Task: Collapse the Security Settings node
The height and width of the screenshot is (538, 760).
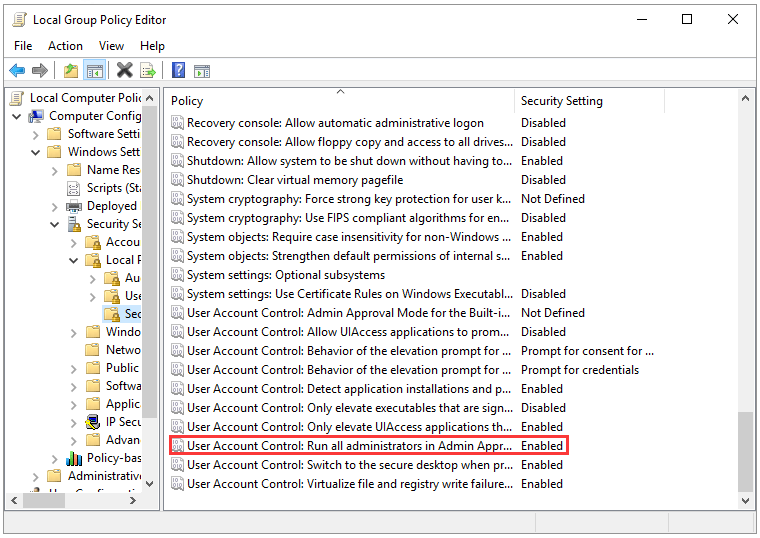Action: [x=54, y=225]
